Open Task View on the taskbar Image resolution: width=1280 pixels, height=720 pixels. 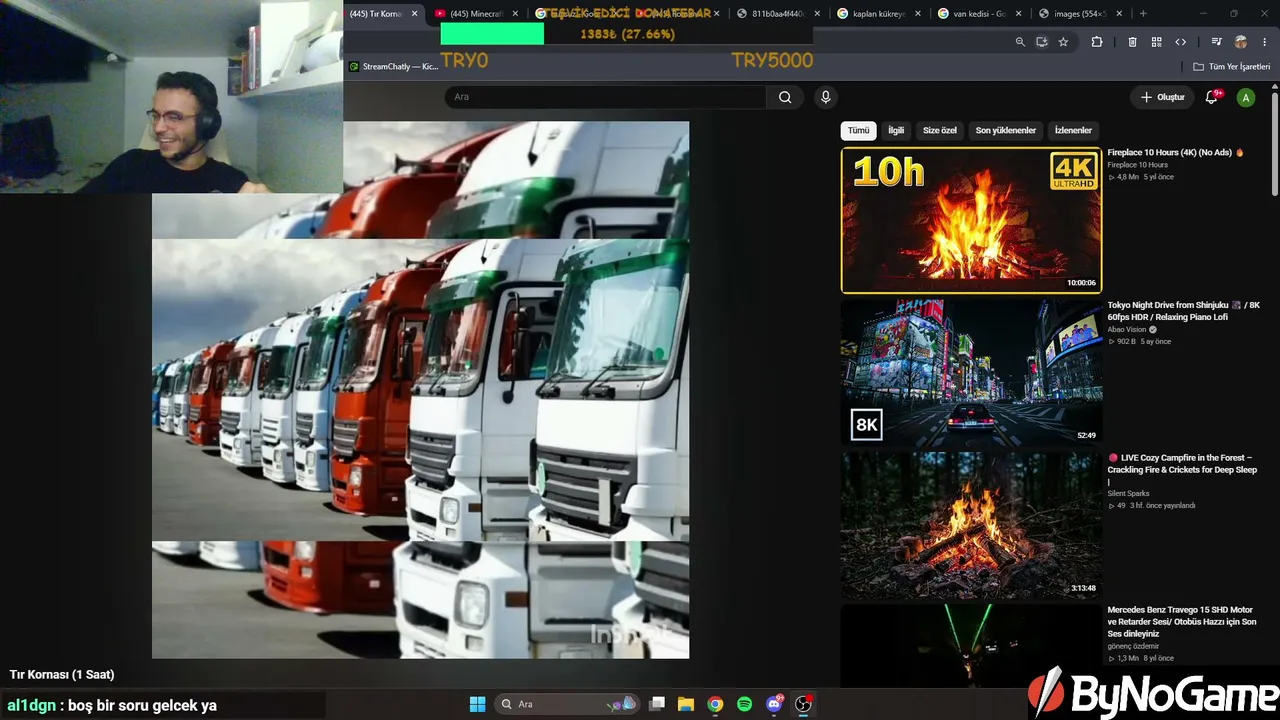[657, 704]
